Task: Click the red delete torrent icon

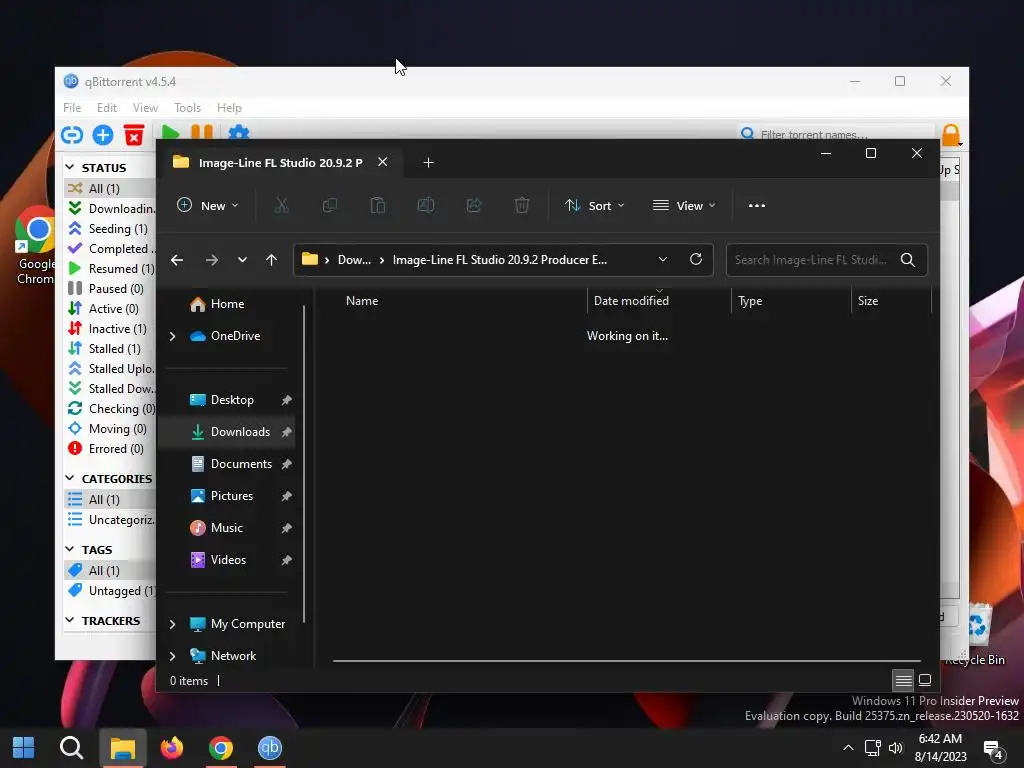Action: [x=134, y=135]
